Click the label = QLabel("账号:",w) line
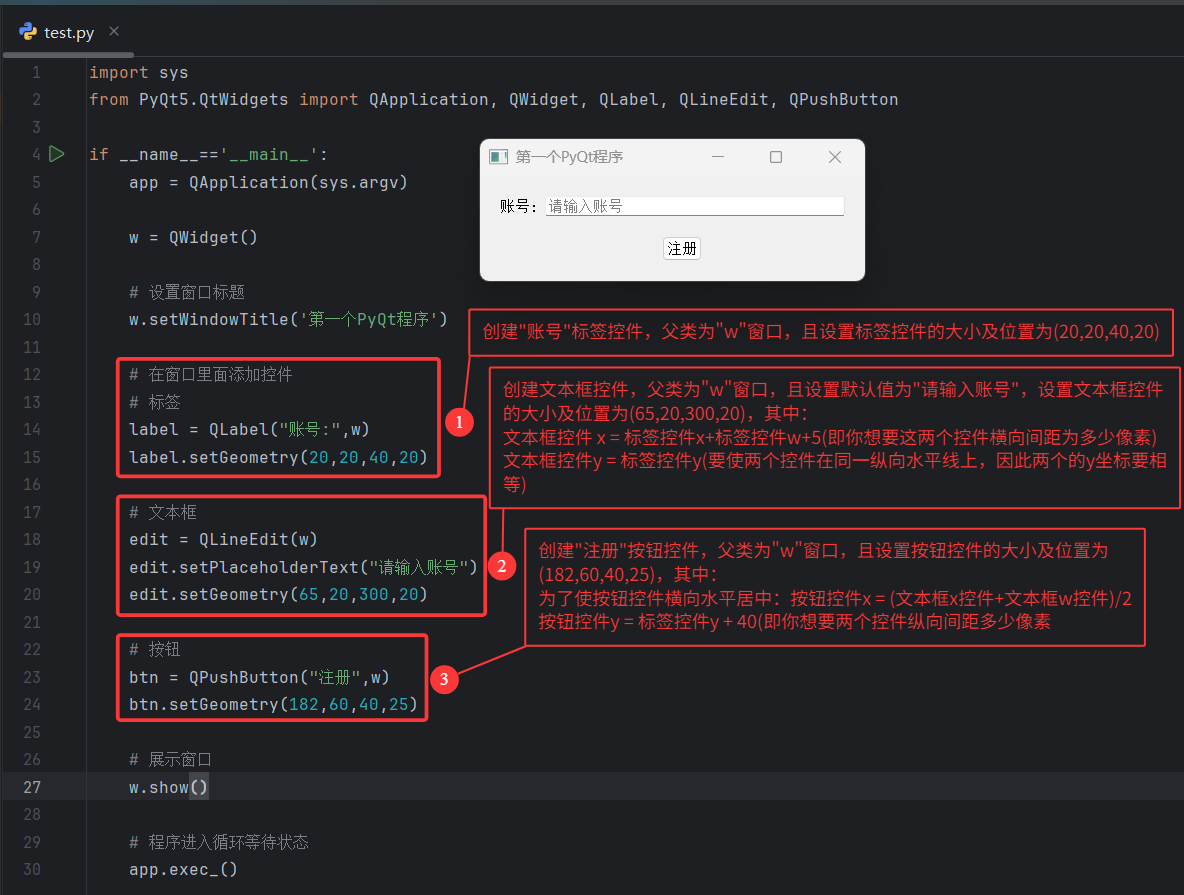Viewport: 1184px width, 895px height. tap(249, 429)
